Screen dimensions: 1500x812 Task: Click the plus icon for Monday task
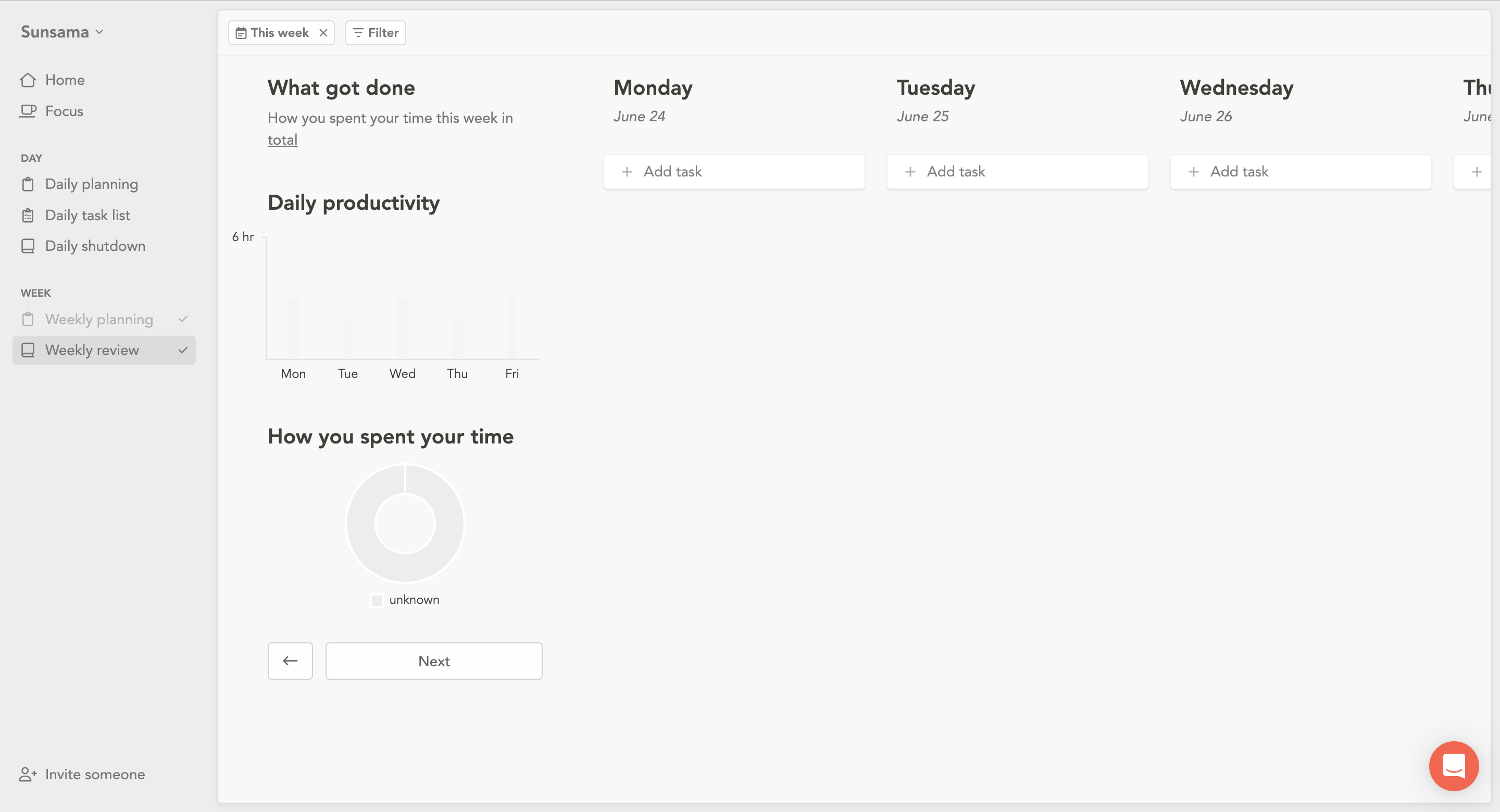[627, 172]
